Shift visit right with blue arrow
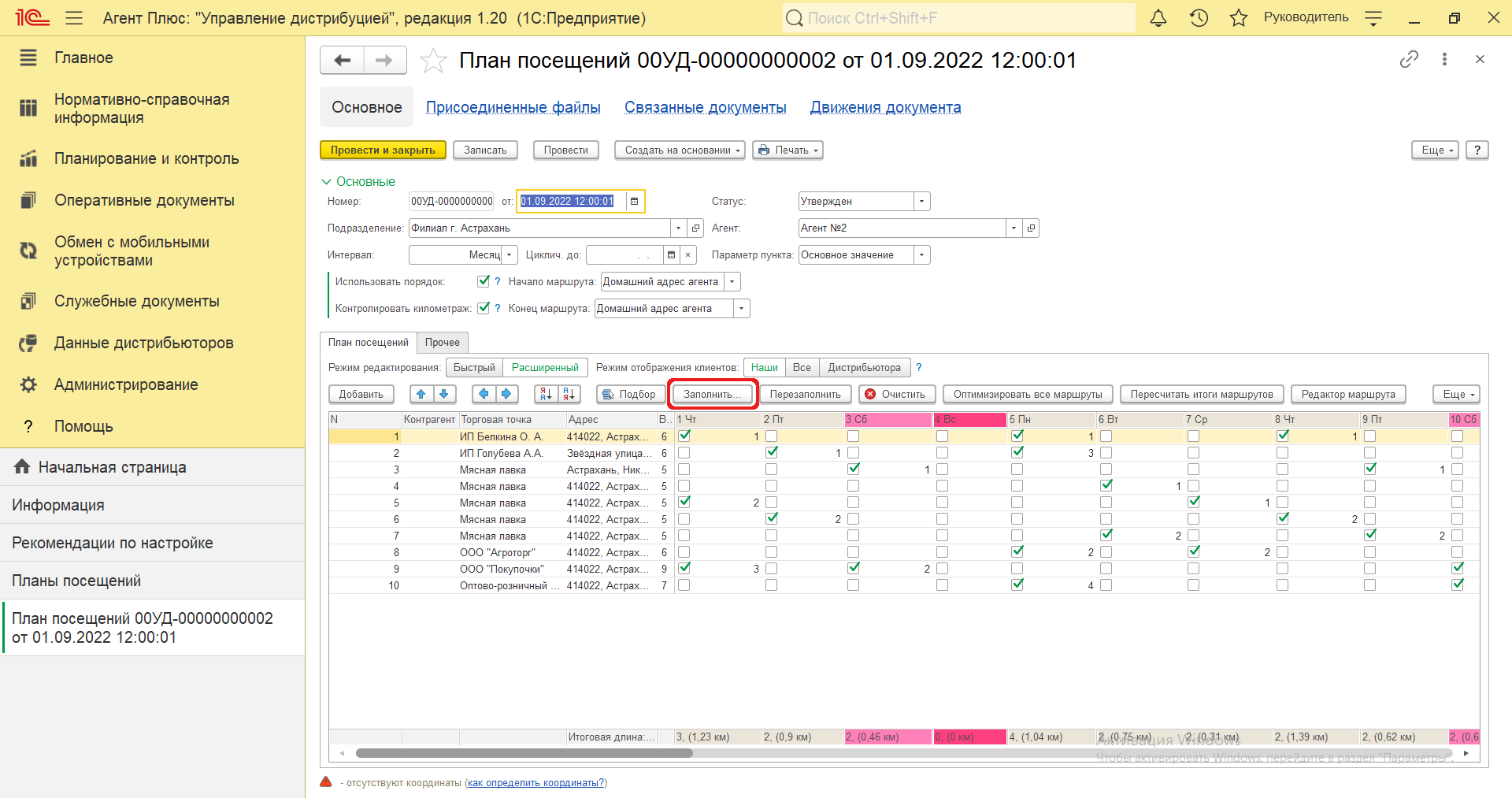This screenshot has width=1512, height=798. (506, 394)
